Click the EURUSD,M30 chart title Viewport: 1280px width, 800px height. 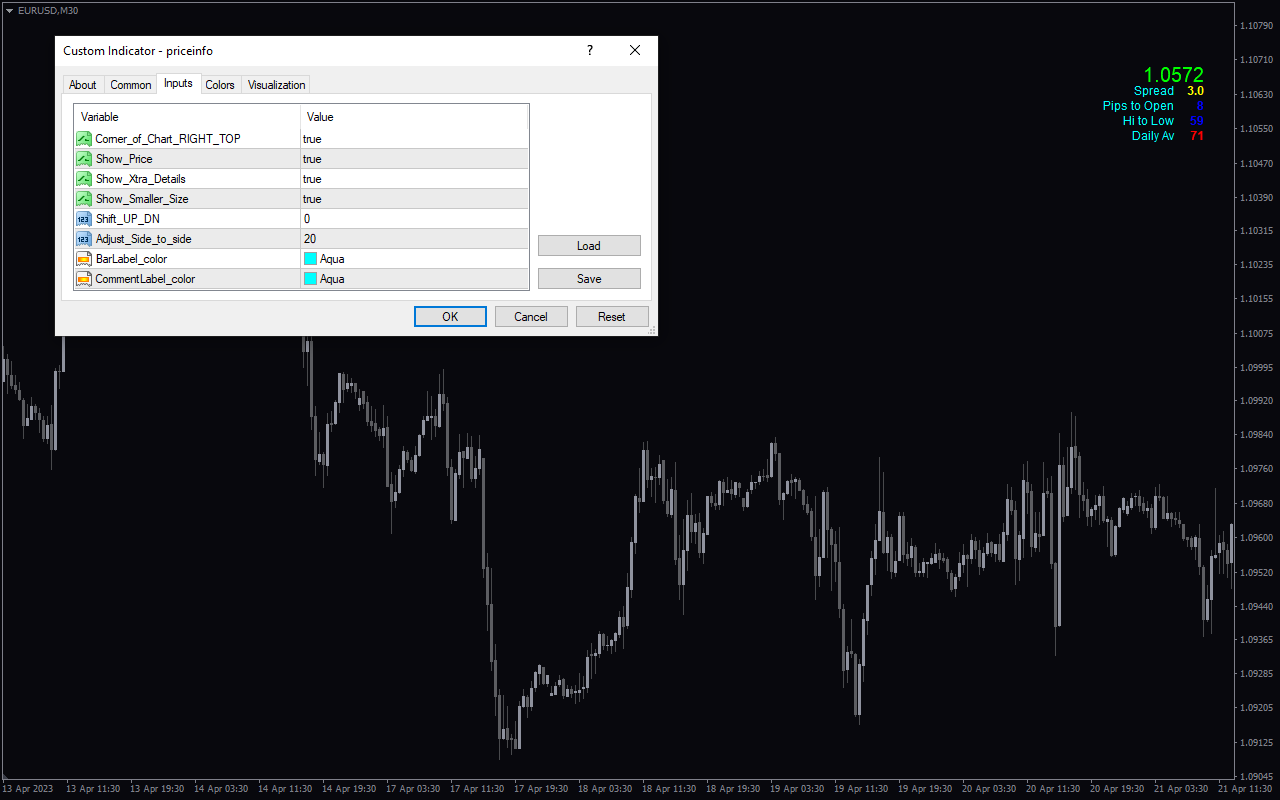[x=48, y=10]
